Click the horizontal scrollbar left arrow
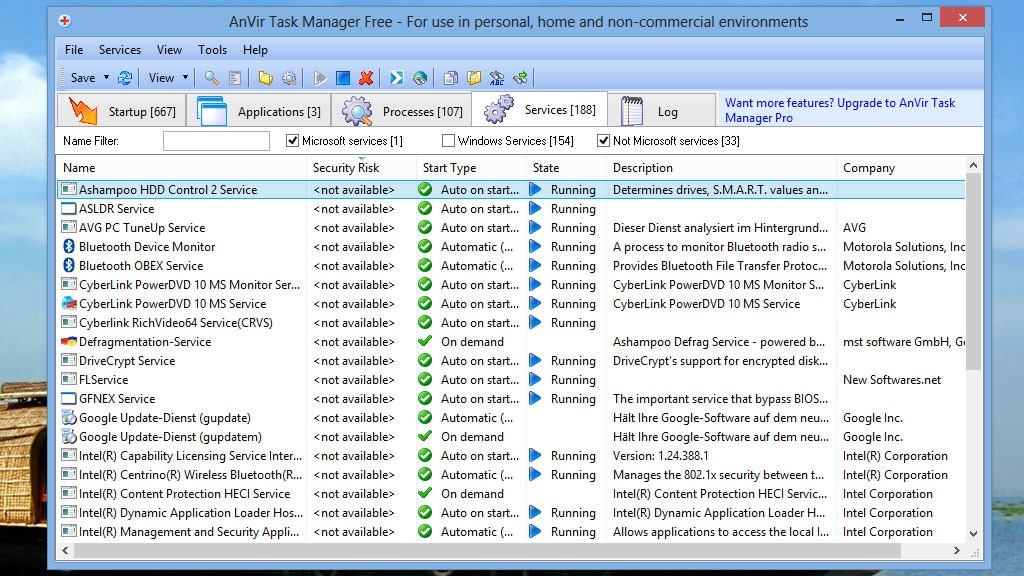The width and height of the screenshot is (1024, 576). tap(65, 551)
